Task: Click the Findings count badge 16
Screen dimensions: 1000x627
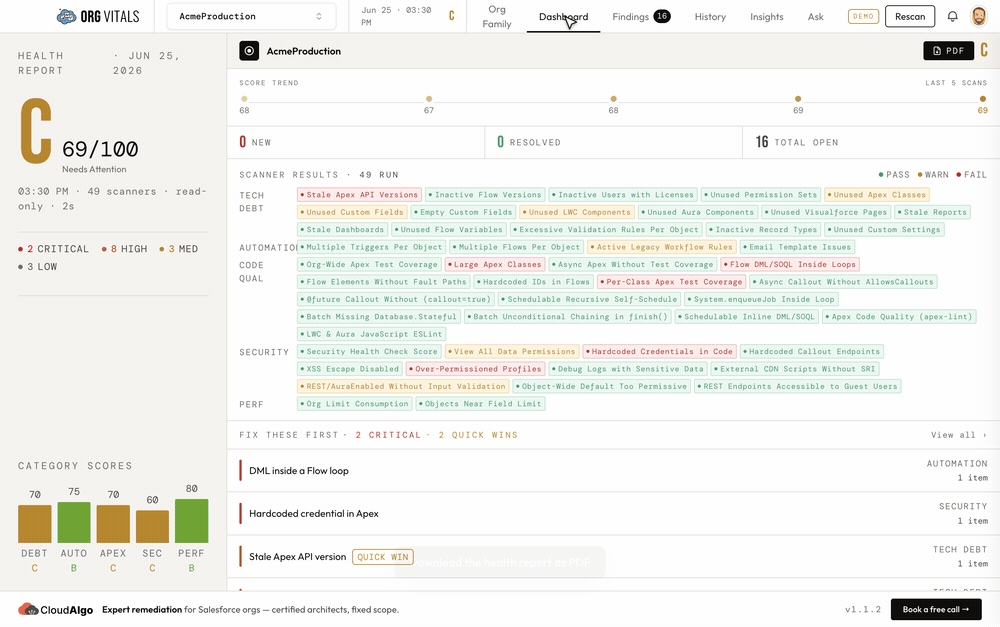Action: pyautogui.click(x=662, y=17)
